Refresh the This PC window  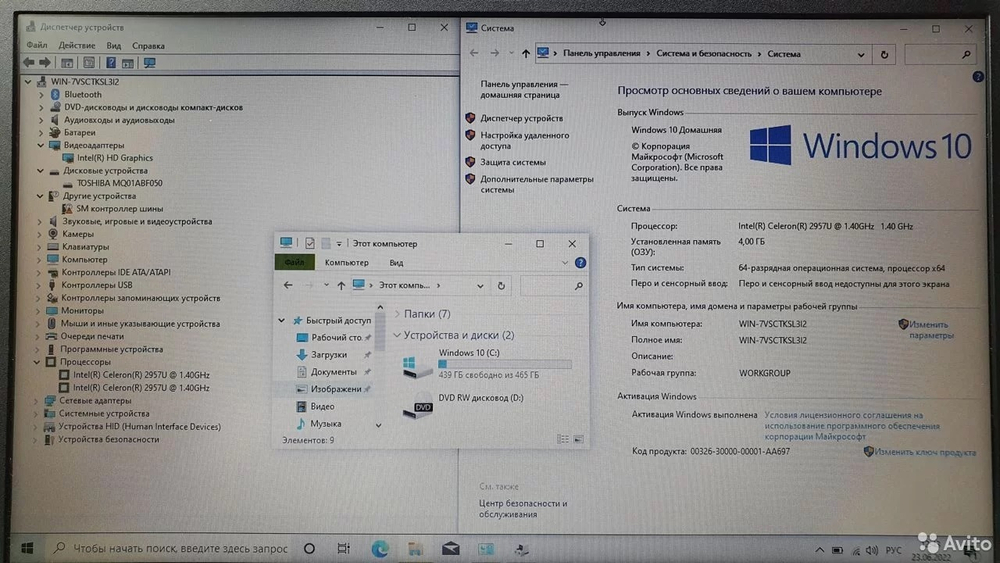tap(501, 286)
